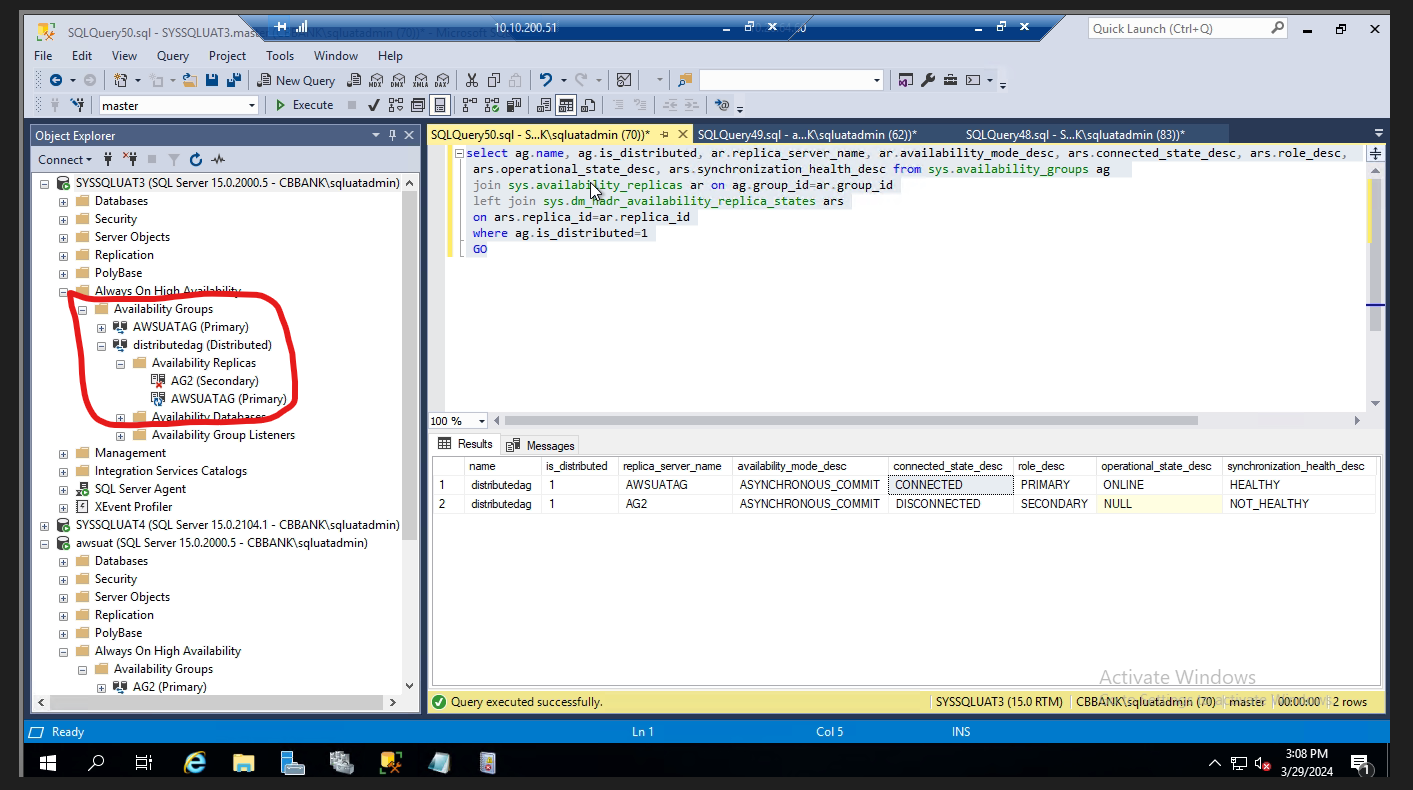The width and height of the screenshot is (1413, 790).
Task: Click the Undo arrow icon
Action: coord(545,80)
